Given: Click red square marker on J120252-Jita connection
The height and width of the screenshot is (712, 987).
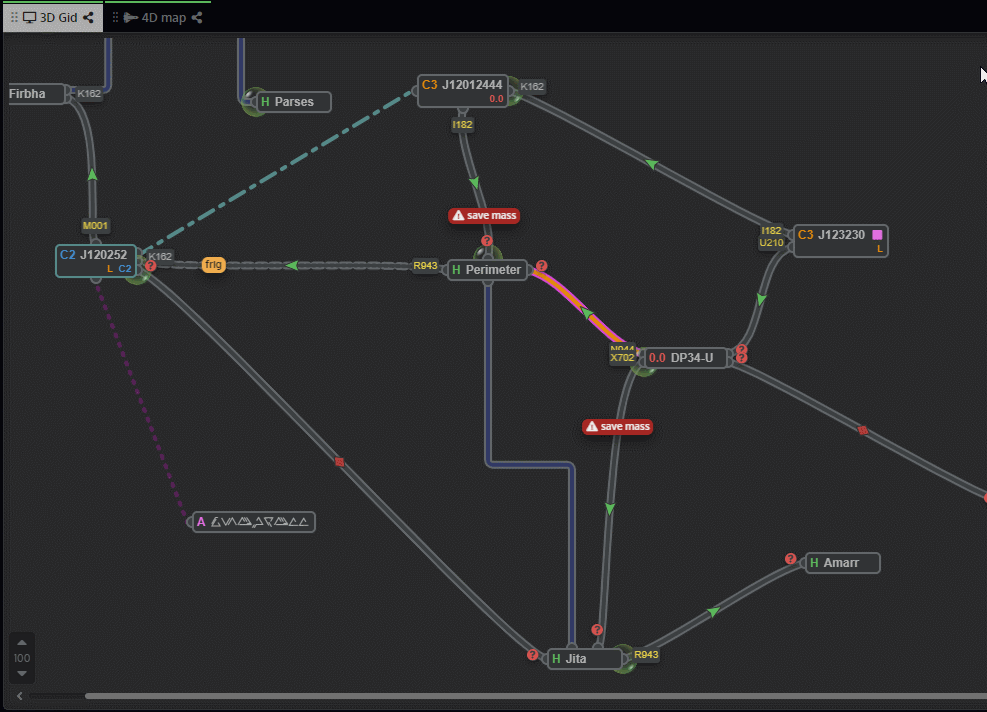Looking at the screenshot, I should point(339,462).
